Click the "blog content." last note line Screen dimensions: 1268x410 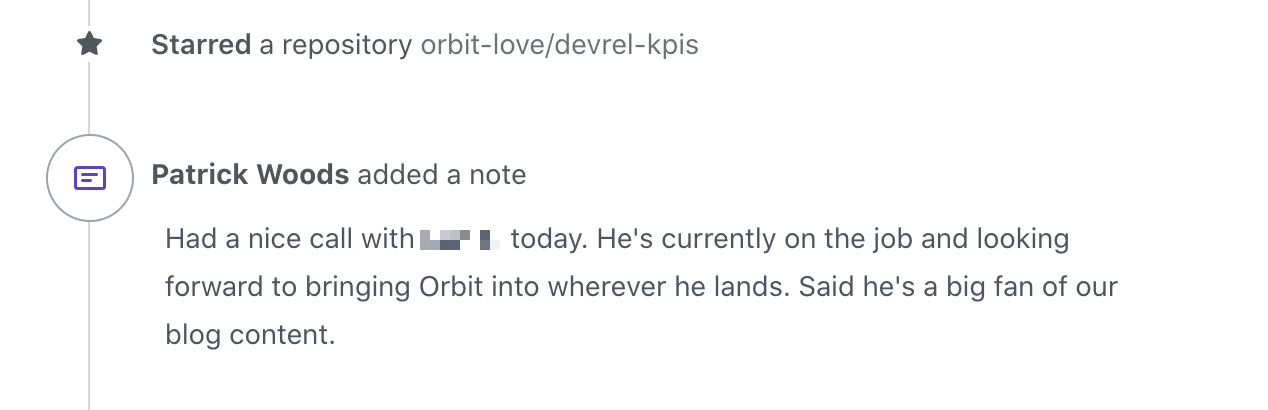pyautogui.click(x=249, y=334)
